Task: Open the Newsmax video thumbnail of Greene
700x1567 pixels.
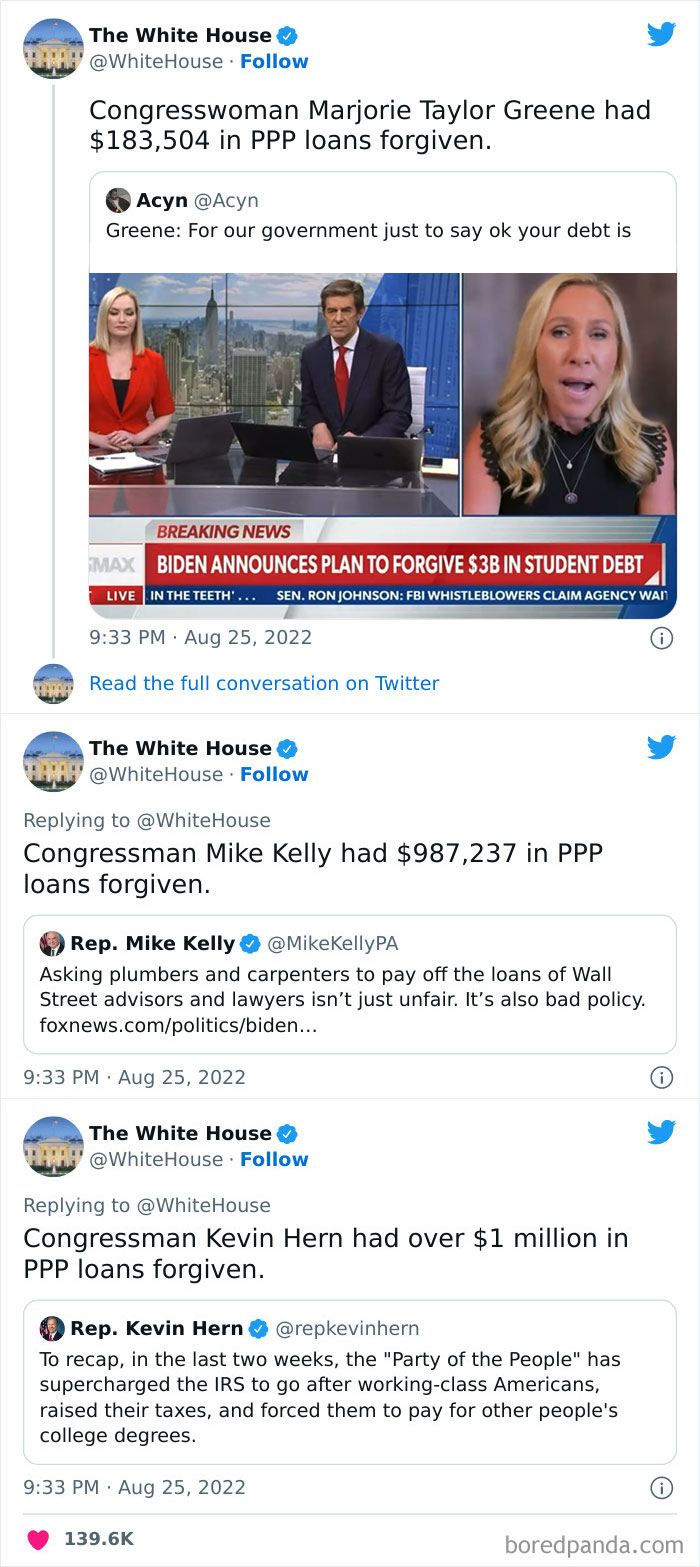Action: (382, 445)
